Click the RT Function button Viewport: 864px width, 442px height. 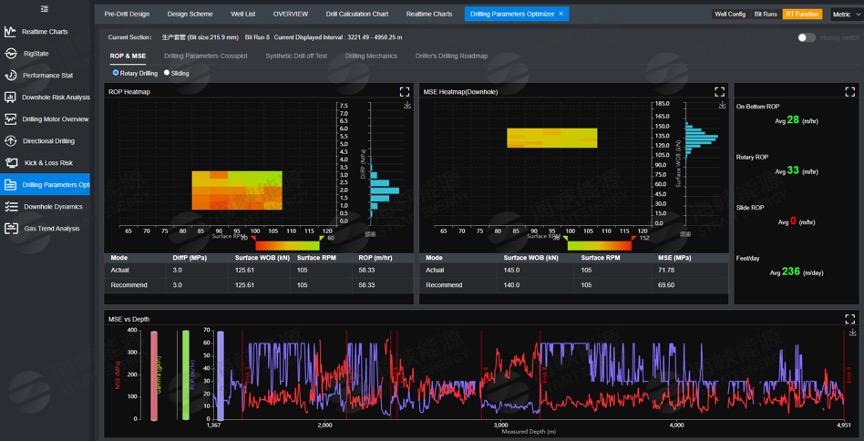802,14
